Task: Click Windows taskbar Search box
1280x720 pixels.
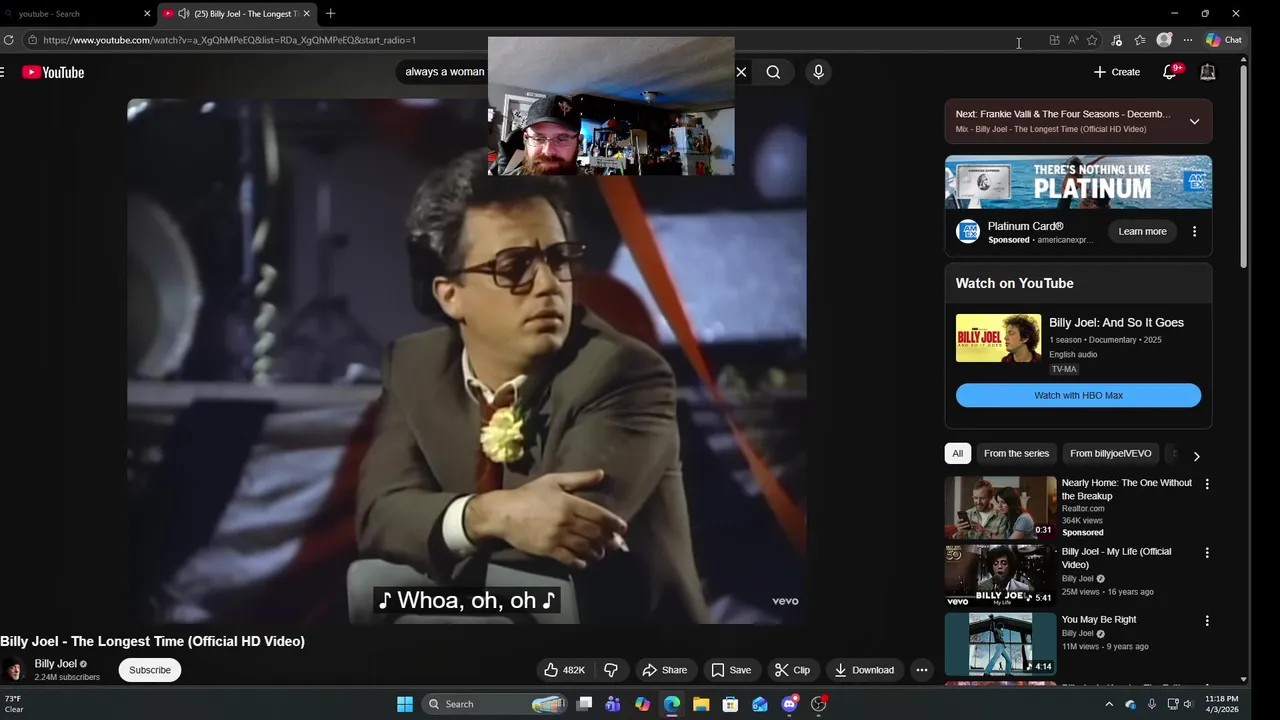Action: pyautogui.click(x=496, y=704)
